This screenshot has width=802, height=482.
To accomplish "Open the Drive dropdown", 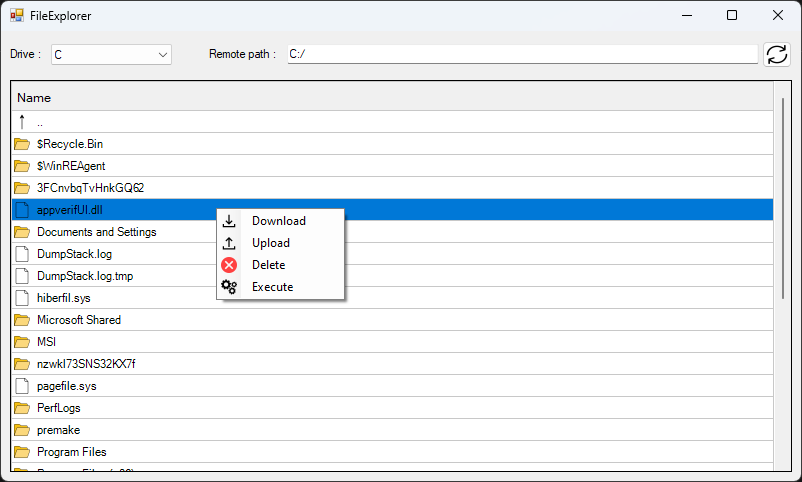I will (111, 55).
